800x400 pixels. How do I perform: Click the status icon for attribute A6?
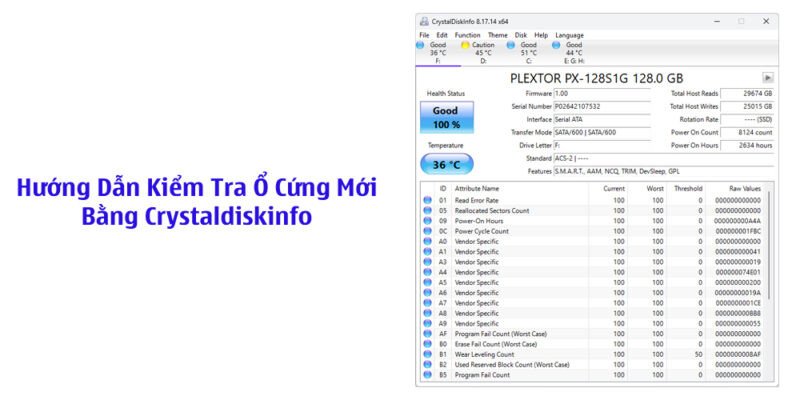(x=428, y=293)
